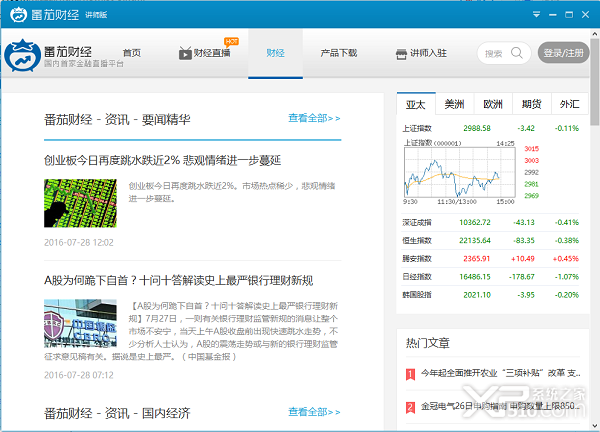Viewport: 600px width, 432px height.
Task: Click the store icon beside 讲师入驻
Action: point(401,54)
